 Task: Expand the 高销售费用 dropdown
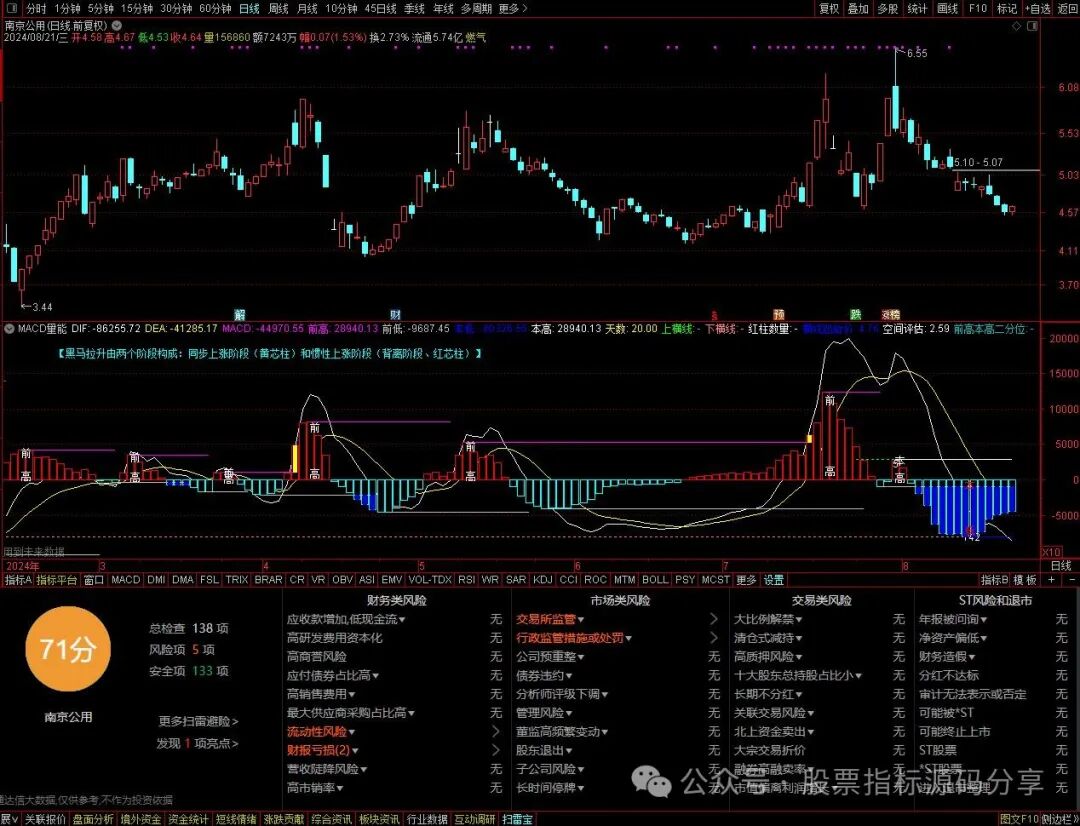point(351,694)
